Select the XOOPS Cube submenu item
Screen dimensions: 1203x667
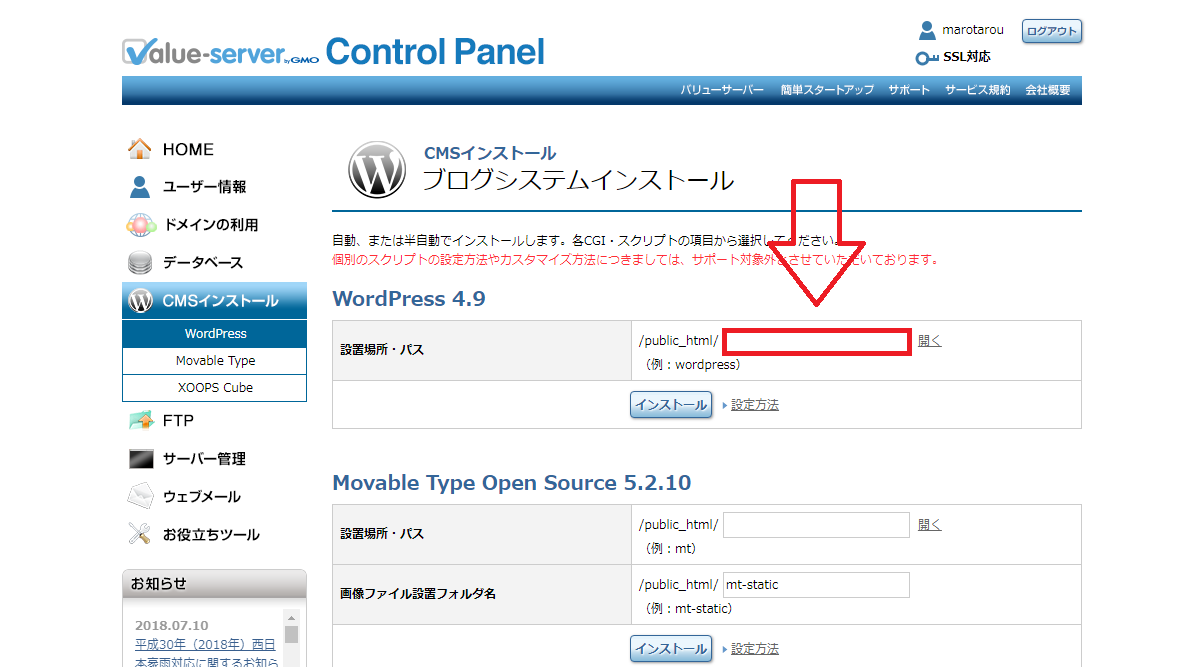pyautogui.click(x=215, y=388)
